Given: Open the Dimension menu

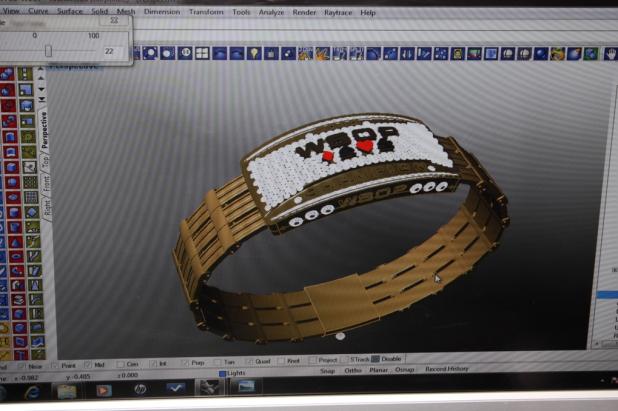Looking at the screenshot, I should coord(162,12).
